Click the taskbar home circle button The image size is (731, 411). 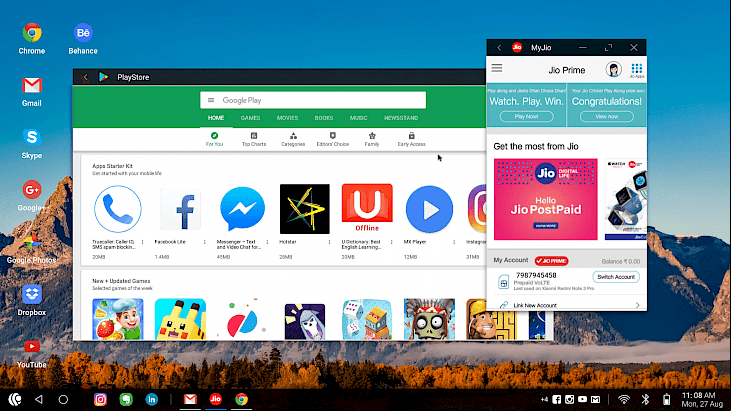click(63, 399)
